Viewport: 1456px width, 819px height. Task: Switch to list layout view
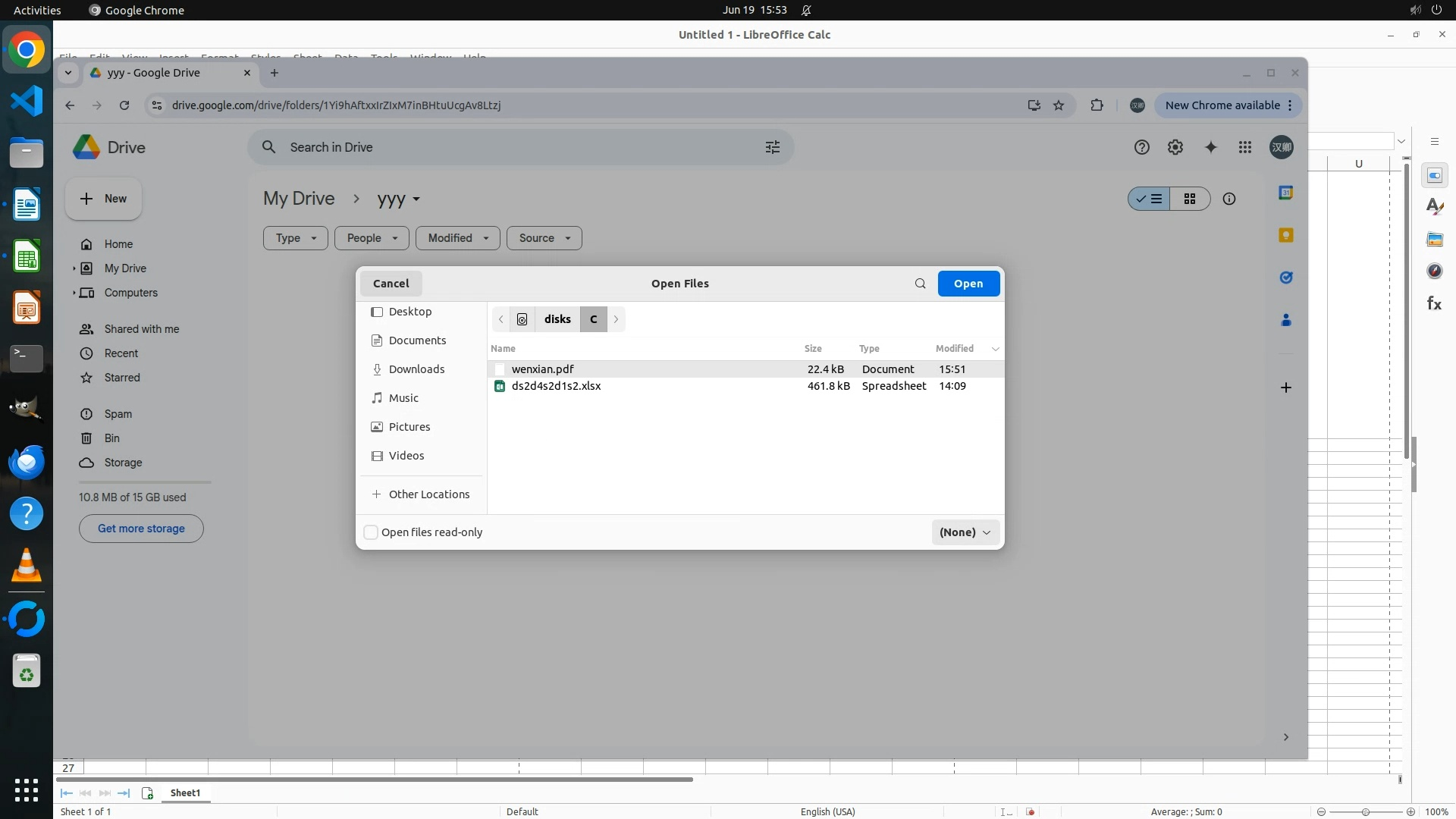coord(1150,199)
